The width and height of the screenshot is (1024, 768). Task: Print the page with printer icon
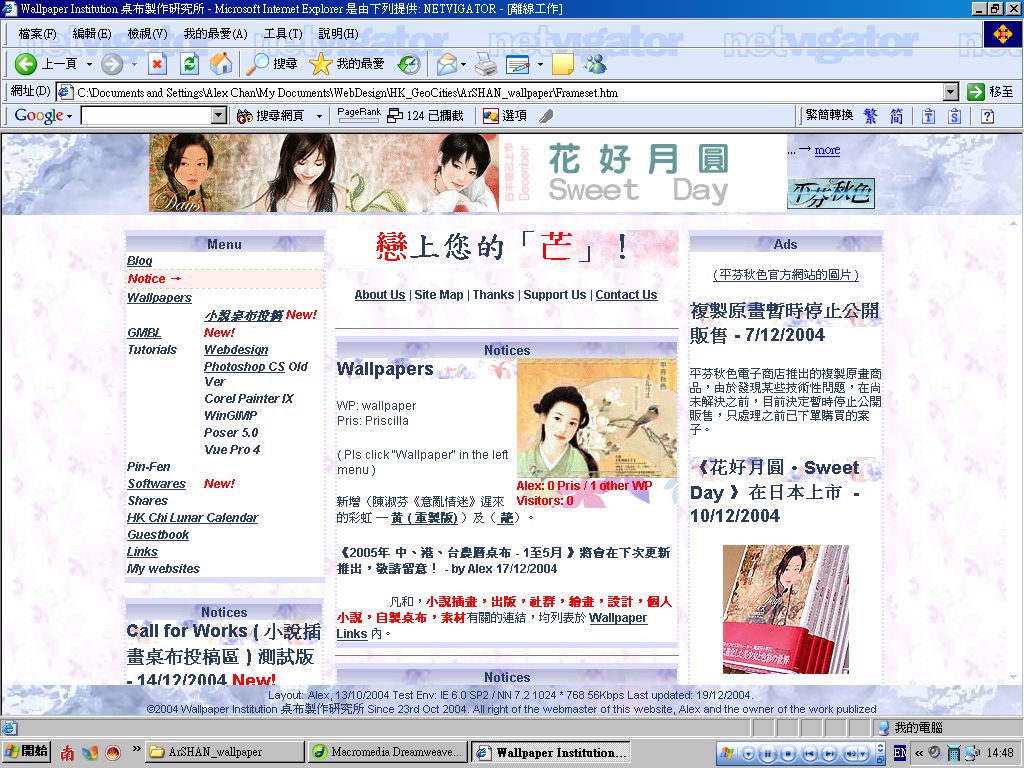click(486, 63)
